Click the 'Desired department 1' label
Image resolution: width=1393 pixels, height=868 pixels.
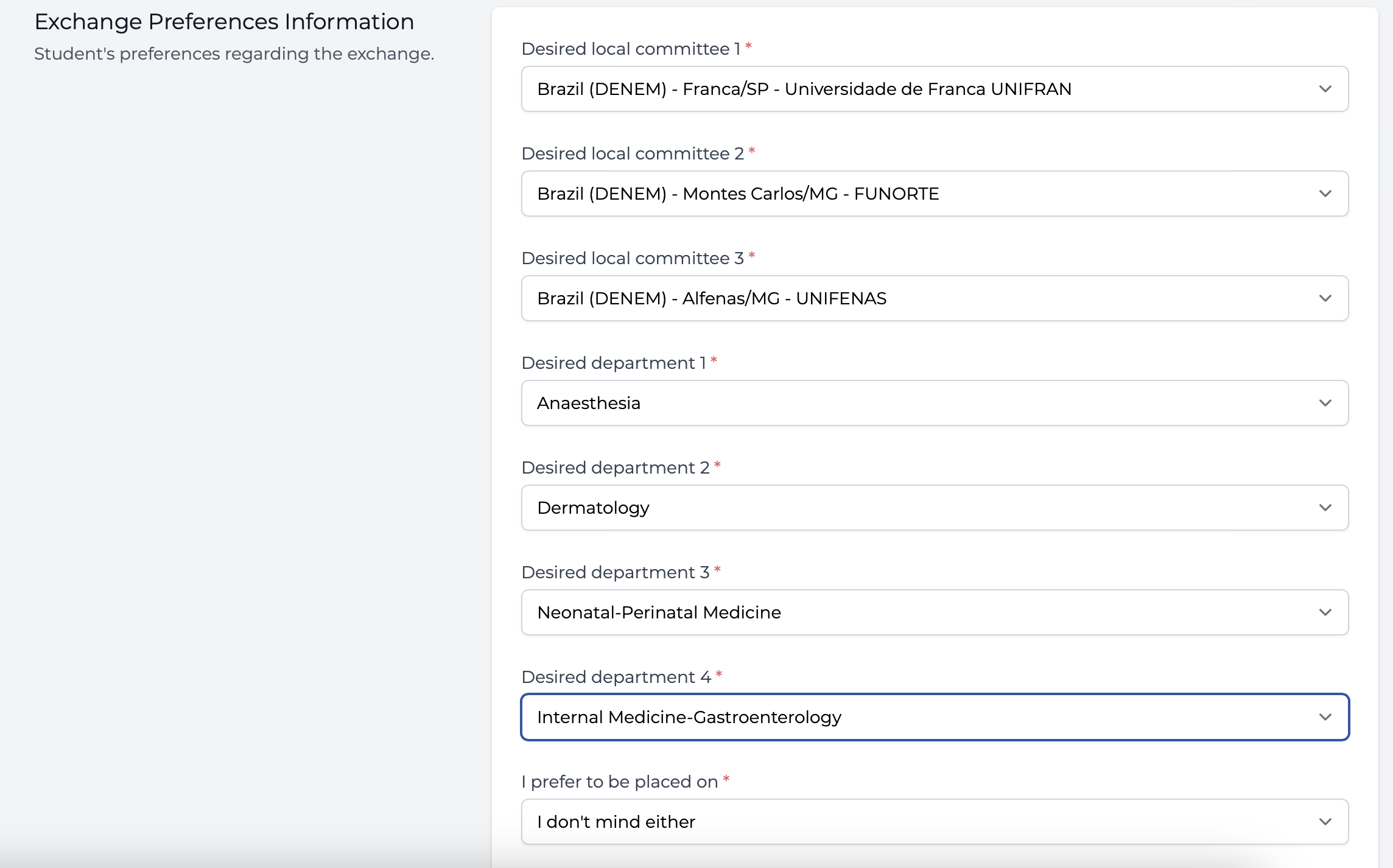click(614, 363)
